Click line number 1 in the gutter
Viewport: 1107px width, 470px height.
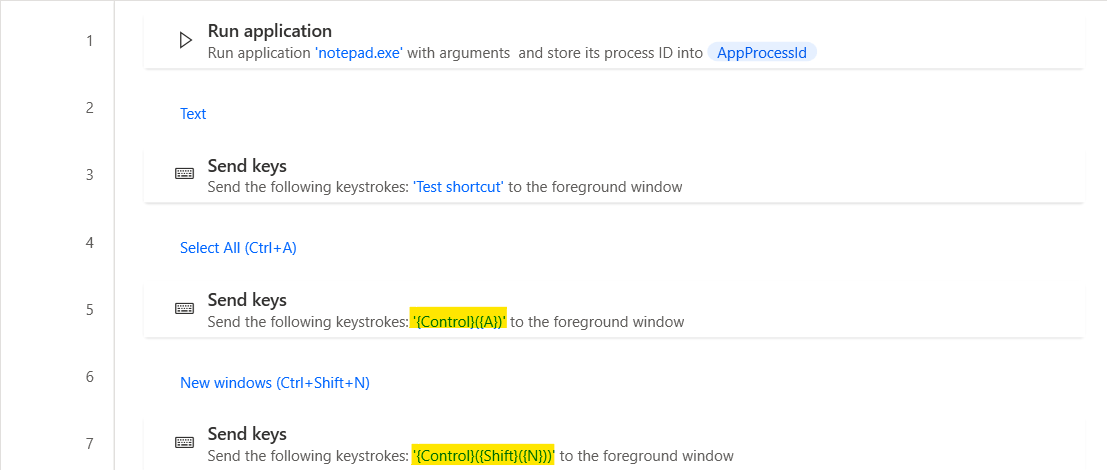tap(89, 41)
